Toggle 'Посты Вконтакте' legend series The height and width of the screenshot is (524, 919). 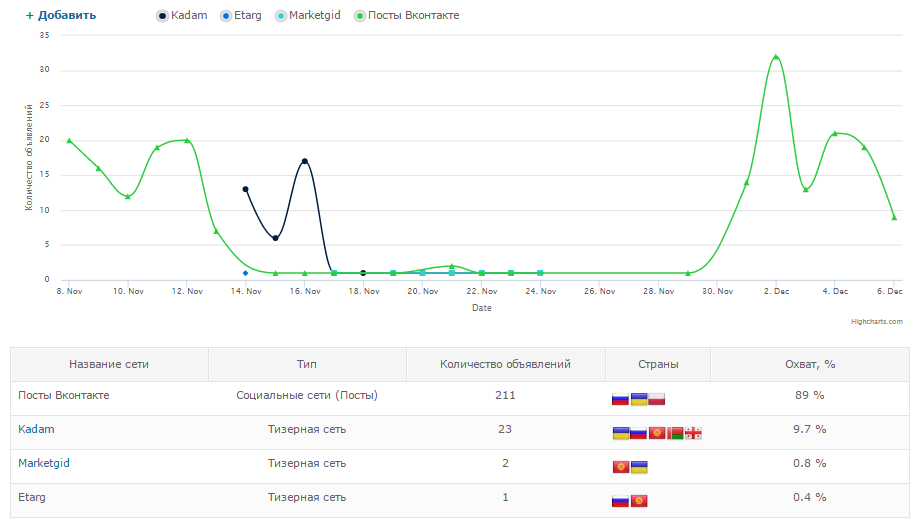[407, 15]
